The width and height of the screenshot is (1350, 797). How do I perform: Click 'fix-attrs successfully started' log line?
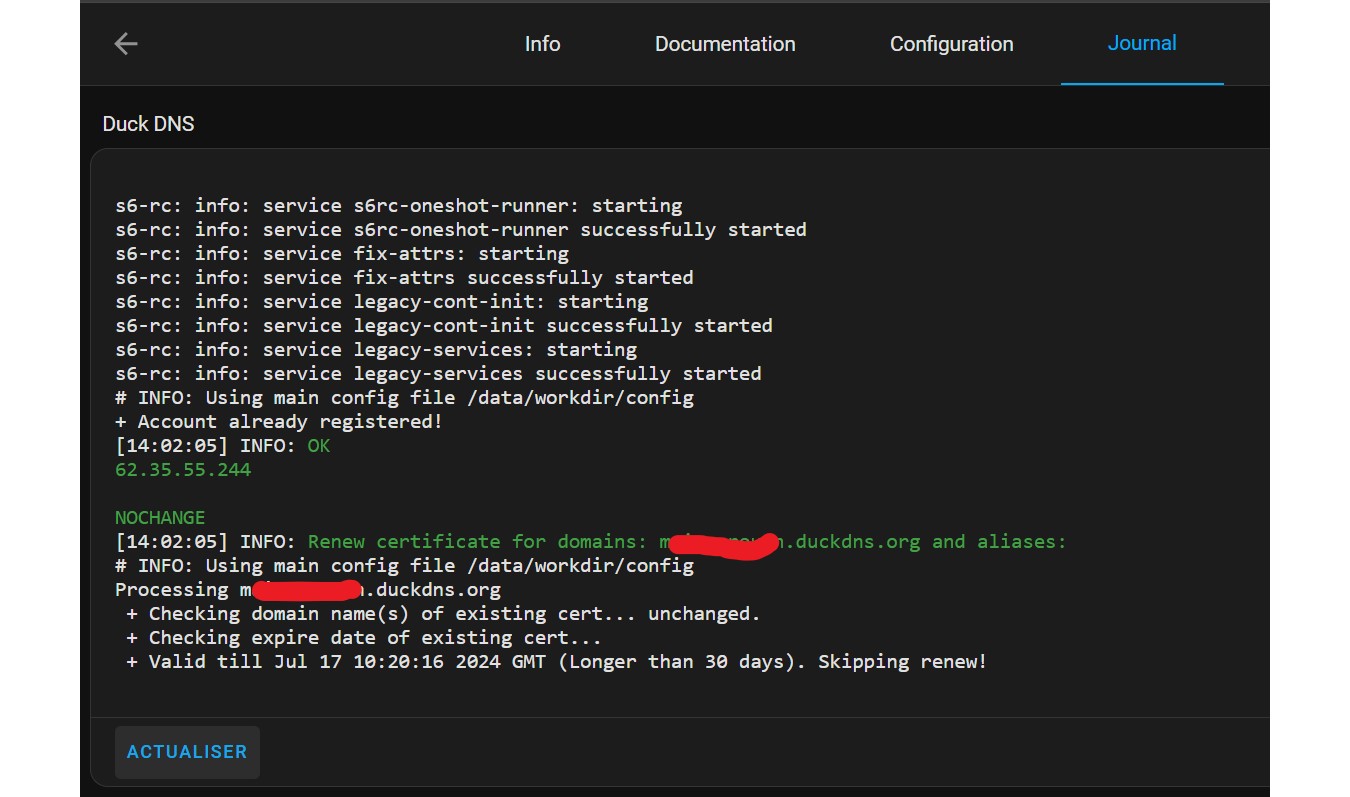coord(404,278)
